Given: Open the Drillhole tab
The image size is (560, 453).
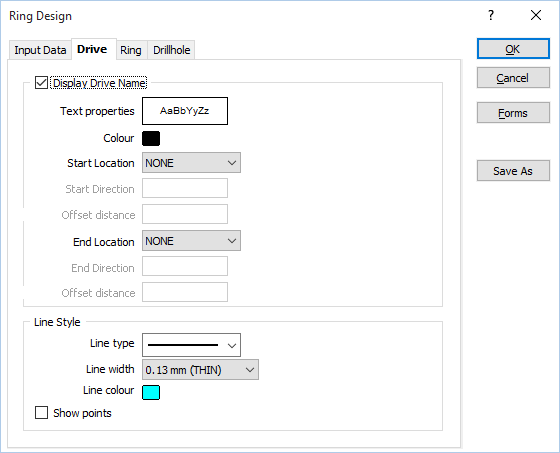Looking at the screenshot, I should point(171,50).
